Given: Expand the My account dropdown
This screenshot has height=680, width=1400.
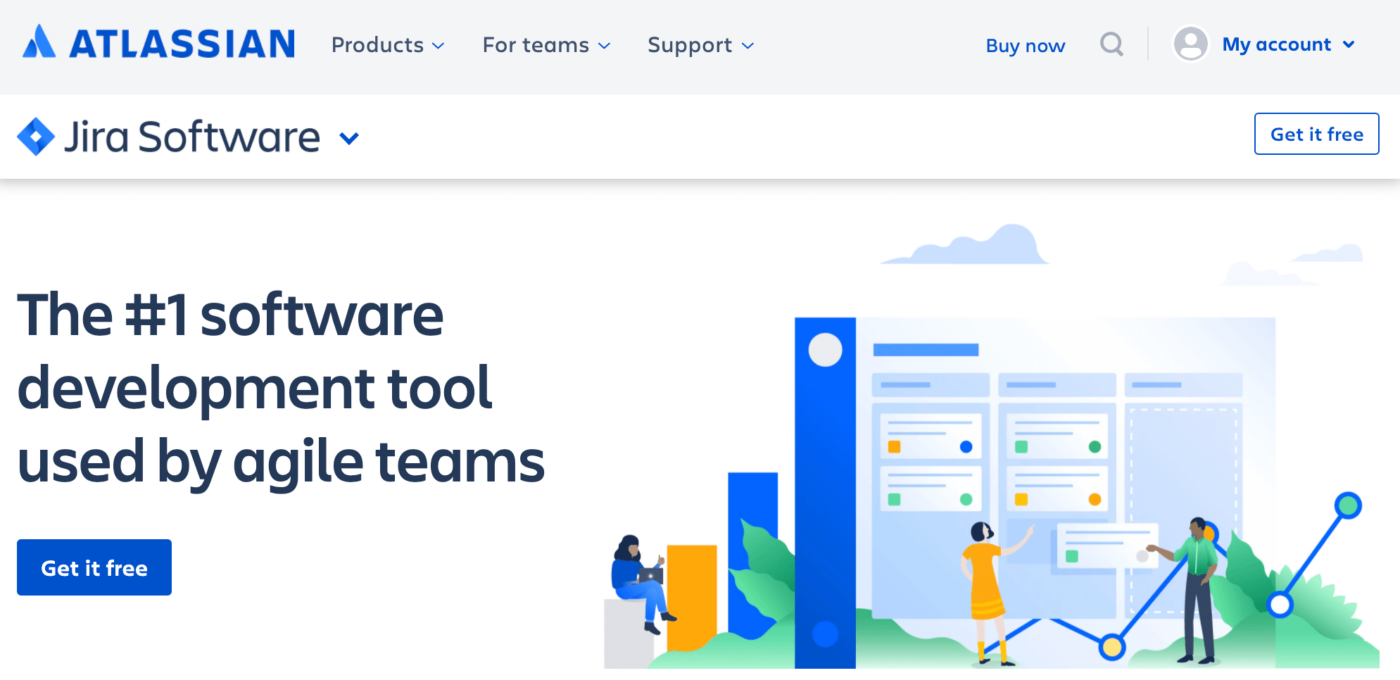Looking at the screenshot, I should coord(1289,44).
